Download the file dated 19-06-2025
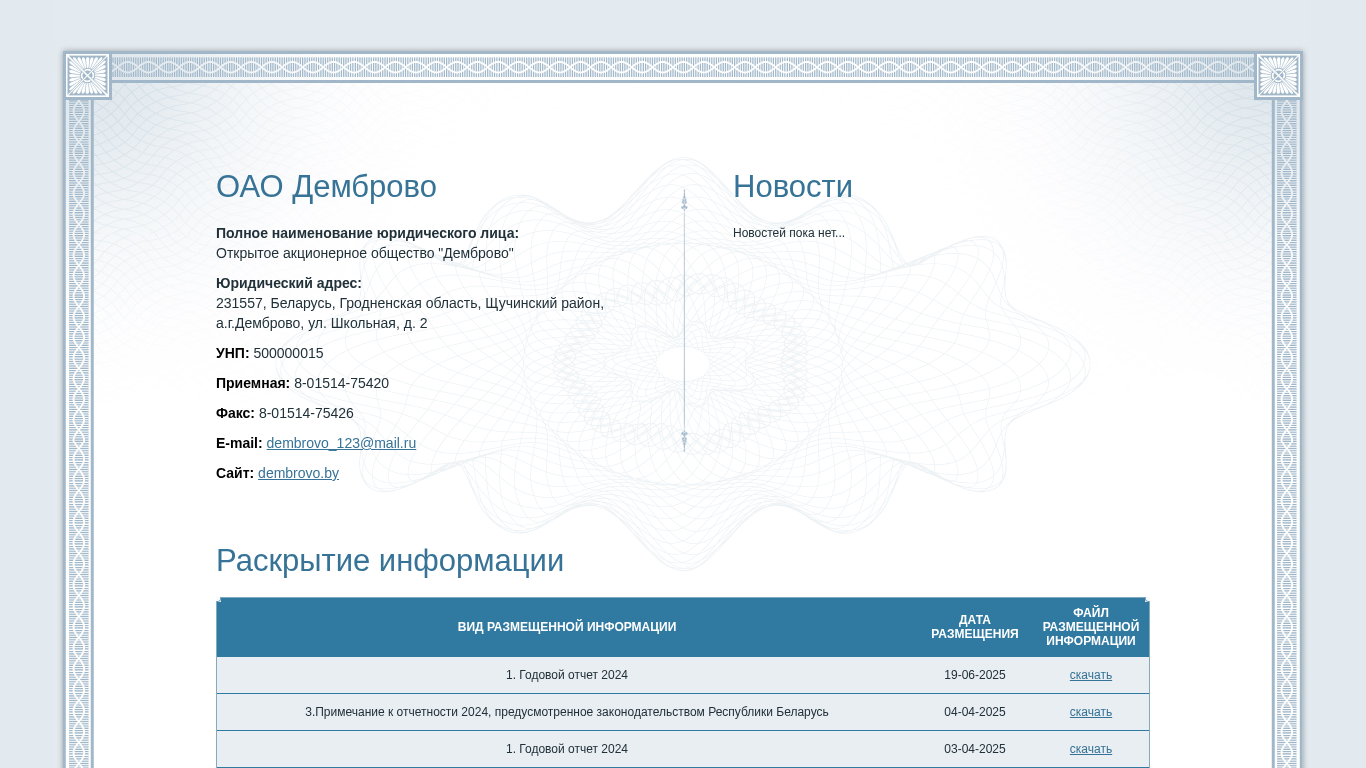Viewport: 1366px width, 768px height. point(1090,675)
